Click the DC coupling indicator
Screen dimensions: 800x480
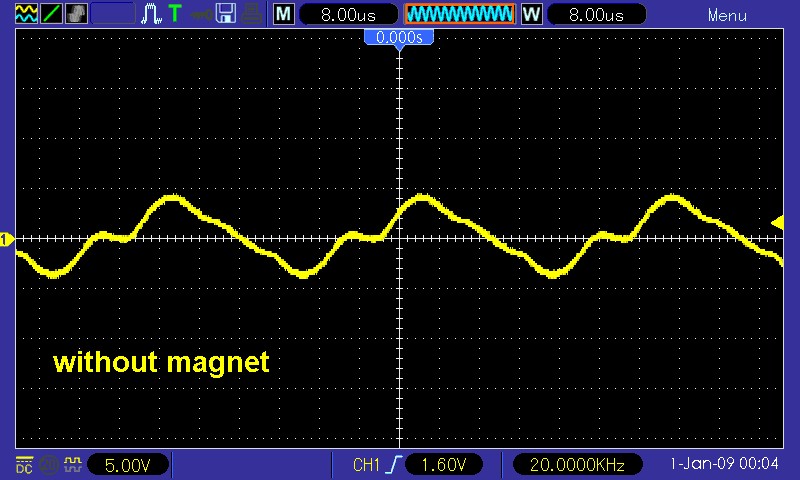click(x=24, y=464)
